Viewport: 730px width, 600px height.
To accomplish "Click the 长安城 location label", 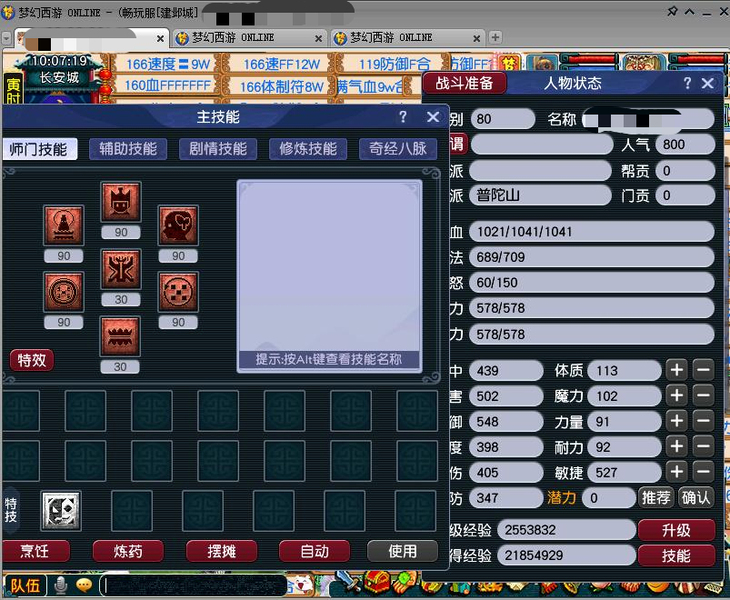I will pyautogui.click(x=60, y=78).
